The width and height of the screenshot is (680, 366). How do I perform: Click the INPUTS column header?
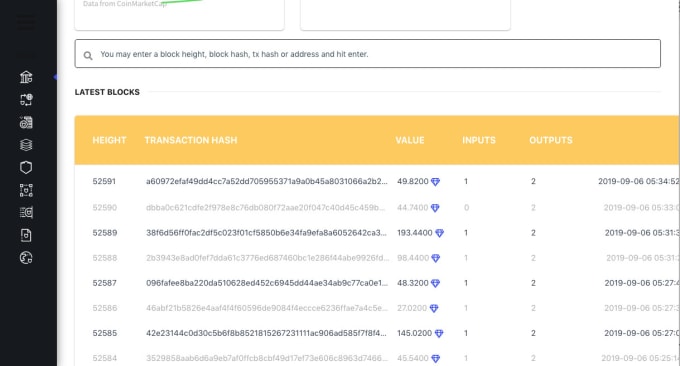pyautogui.click(x=479, y=140)
